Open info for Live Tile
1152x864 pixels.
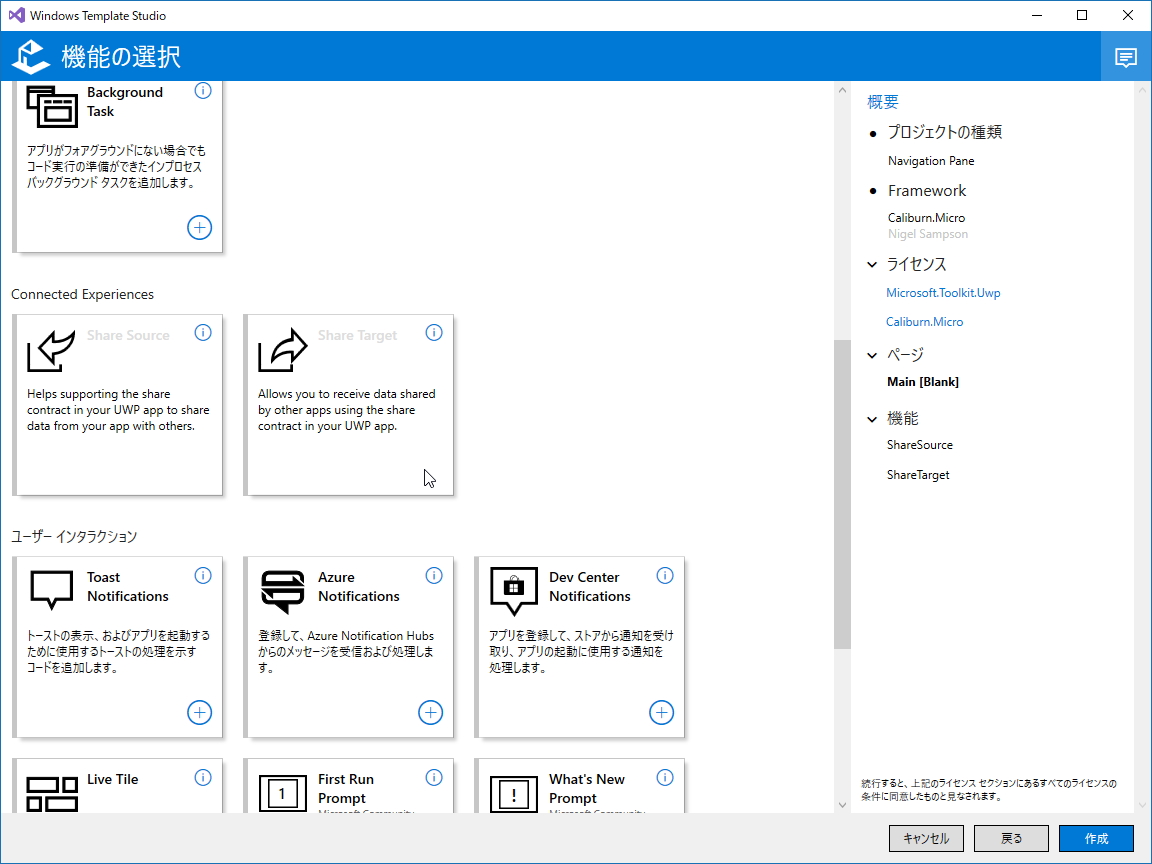click(x=203, y=777)
